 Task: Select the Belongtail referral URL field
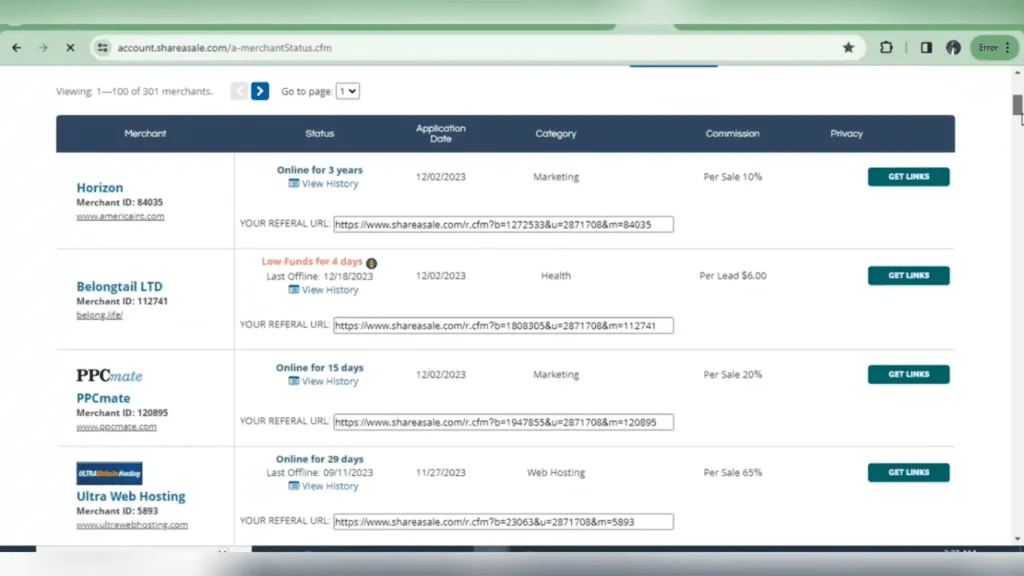504,325
